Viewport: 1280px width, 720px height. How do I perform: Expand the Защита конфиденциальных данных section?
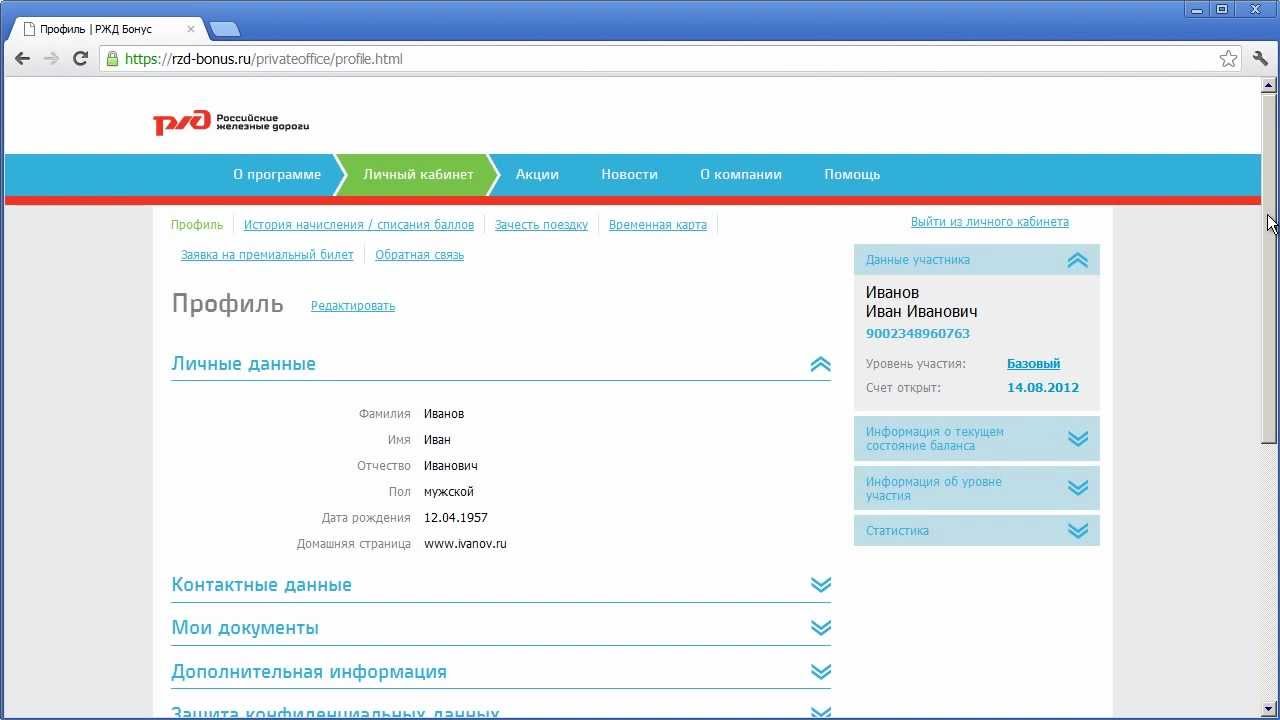coord(820,713)
